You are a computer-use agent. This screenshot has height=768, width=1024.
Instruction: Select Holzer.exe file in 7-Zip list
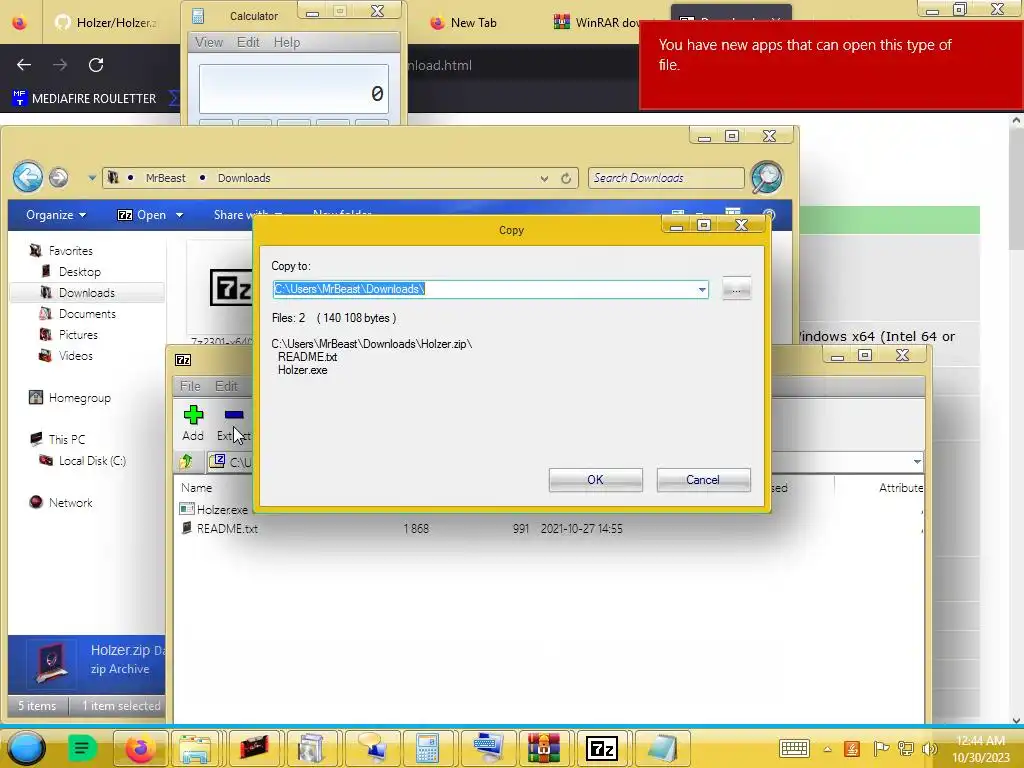tap(214, 509)
